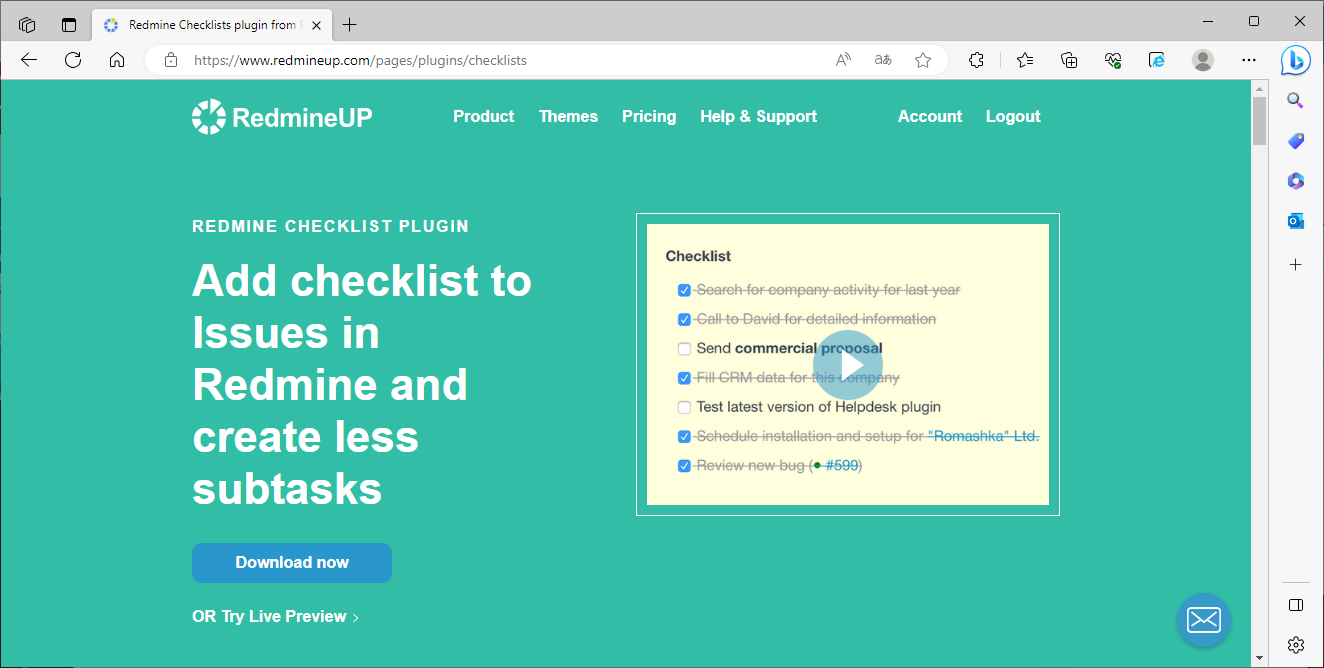Open Outlook from the Edge sidebar
Viewport: 1324px width, 668px height.
click(1295, 220)
